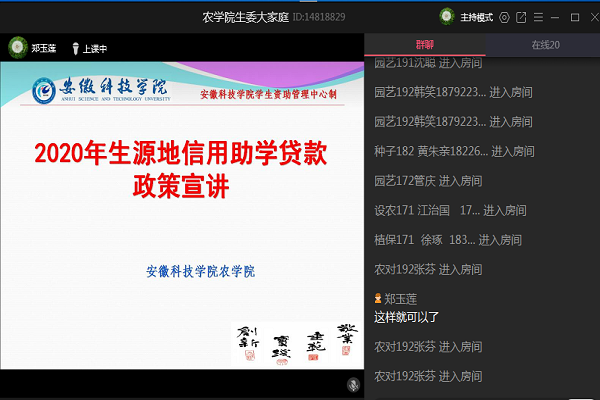This screenshot has height=400, width=600.
Task: Toggle the muted microphone at video bottom-right
Action: tap(353, 385)
